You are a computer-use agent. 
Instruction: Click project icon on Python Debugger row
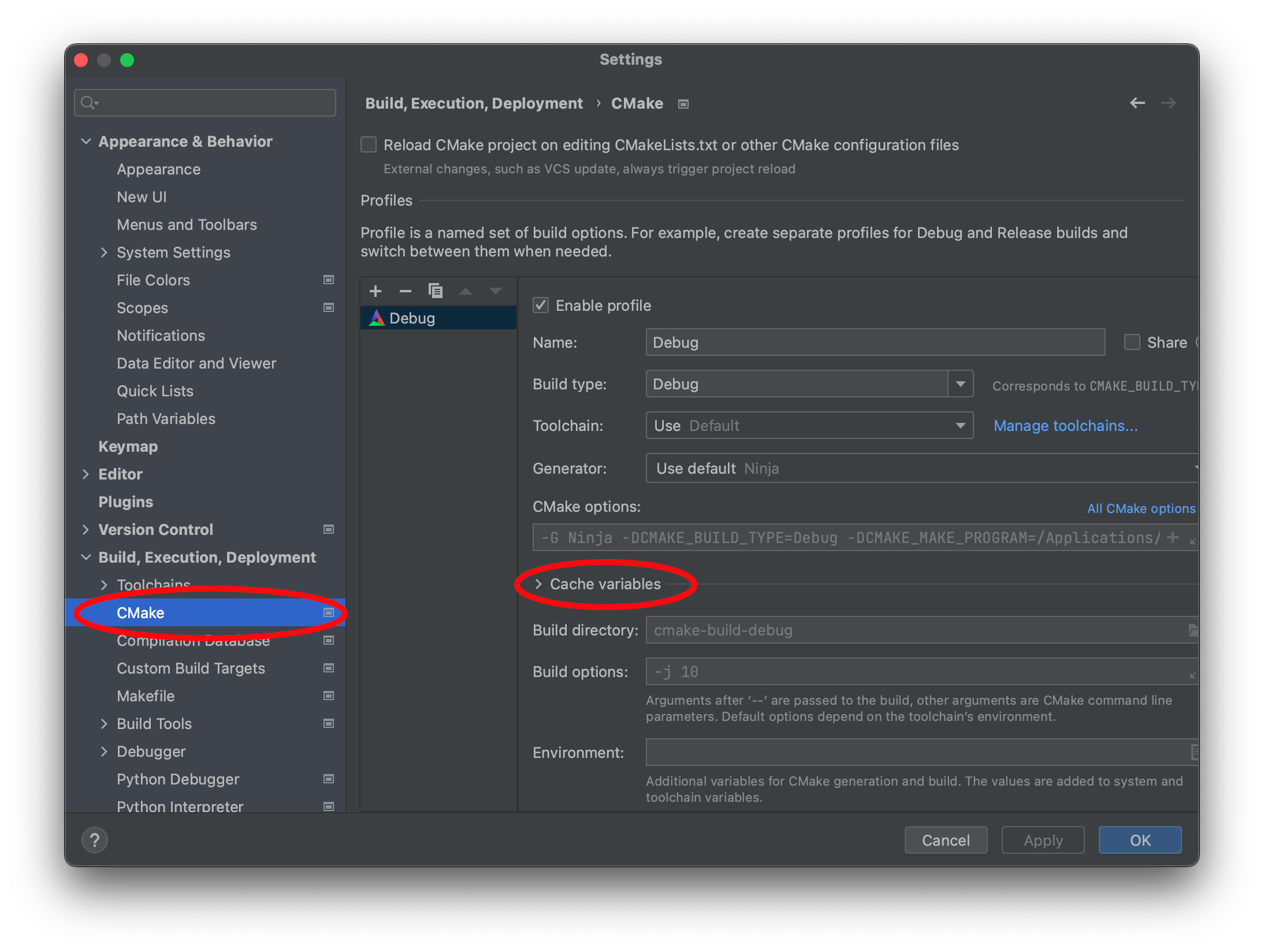click(329, 779)
